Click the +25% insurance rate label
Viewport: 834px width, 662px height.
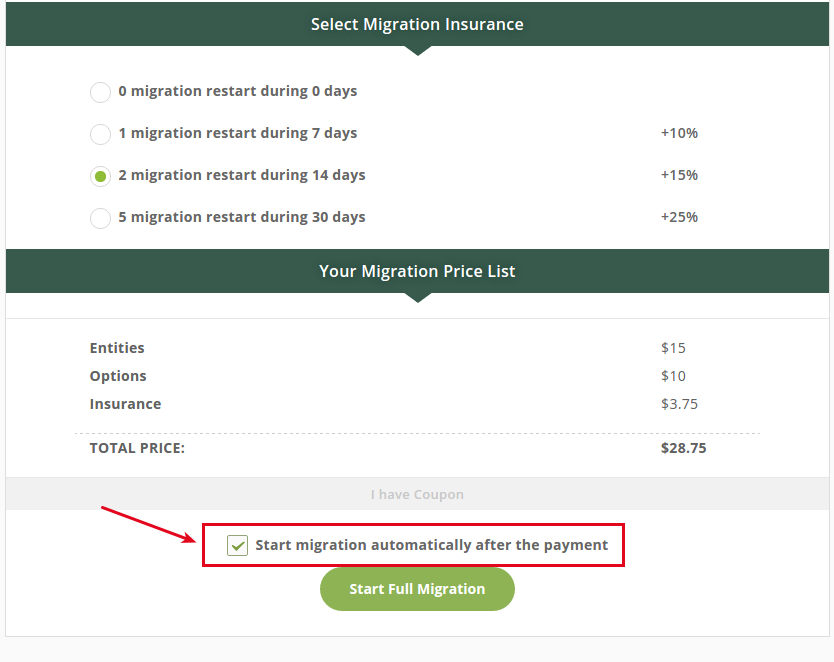click(x=679, y=217)
